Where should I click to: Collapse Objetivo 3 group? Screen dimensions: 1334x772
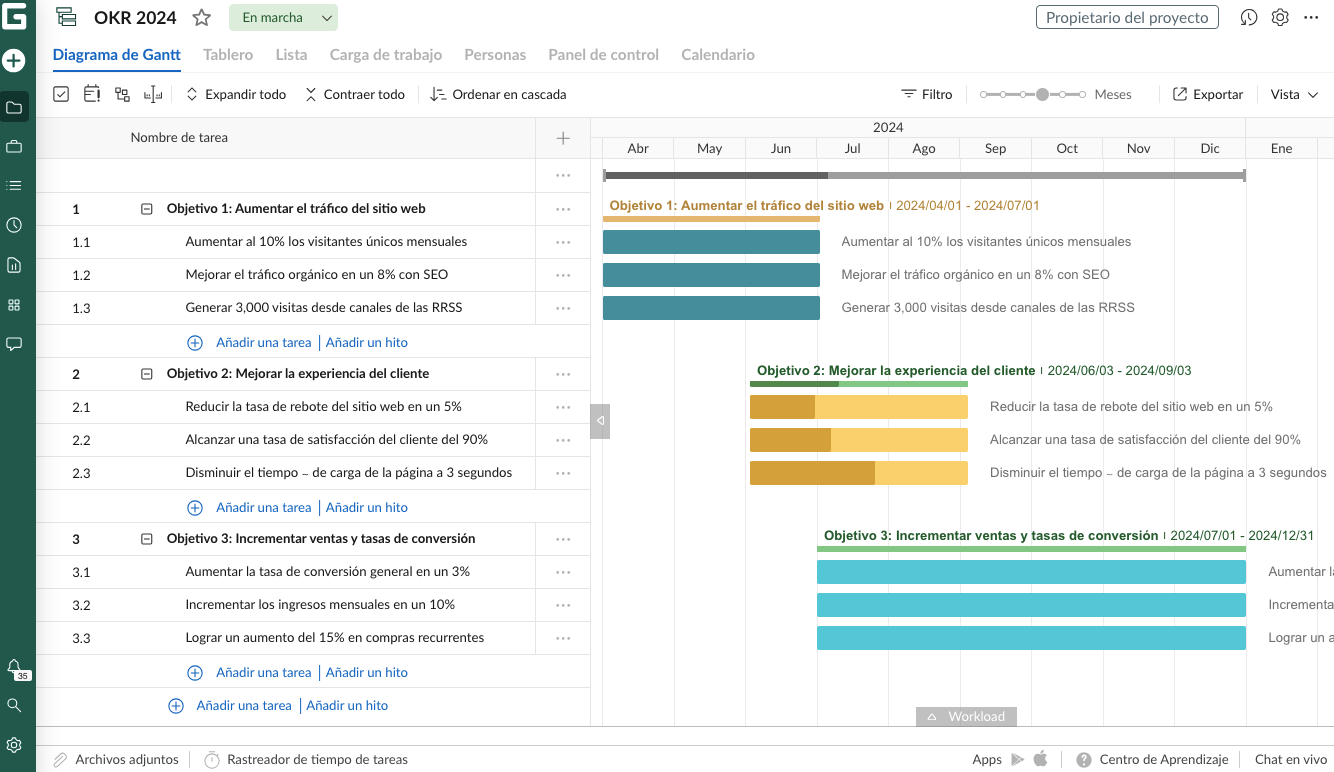tap(147, 539)
